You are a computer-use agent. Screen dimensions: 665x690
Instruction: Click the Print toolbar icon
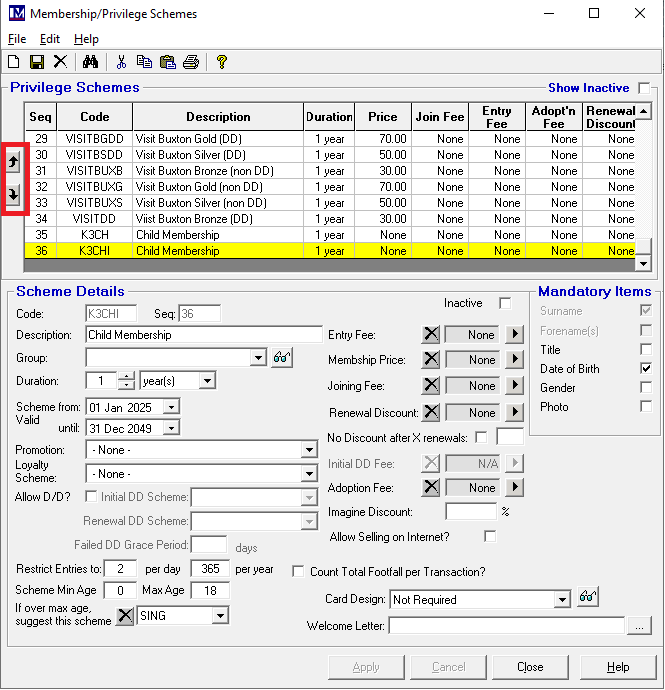[x=191, y=62]
